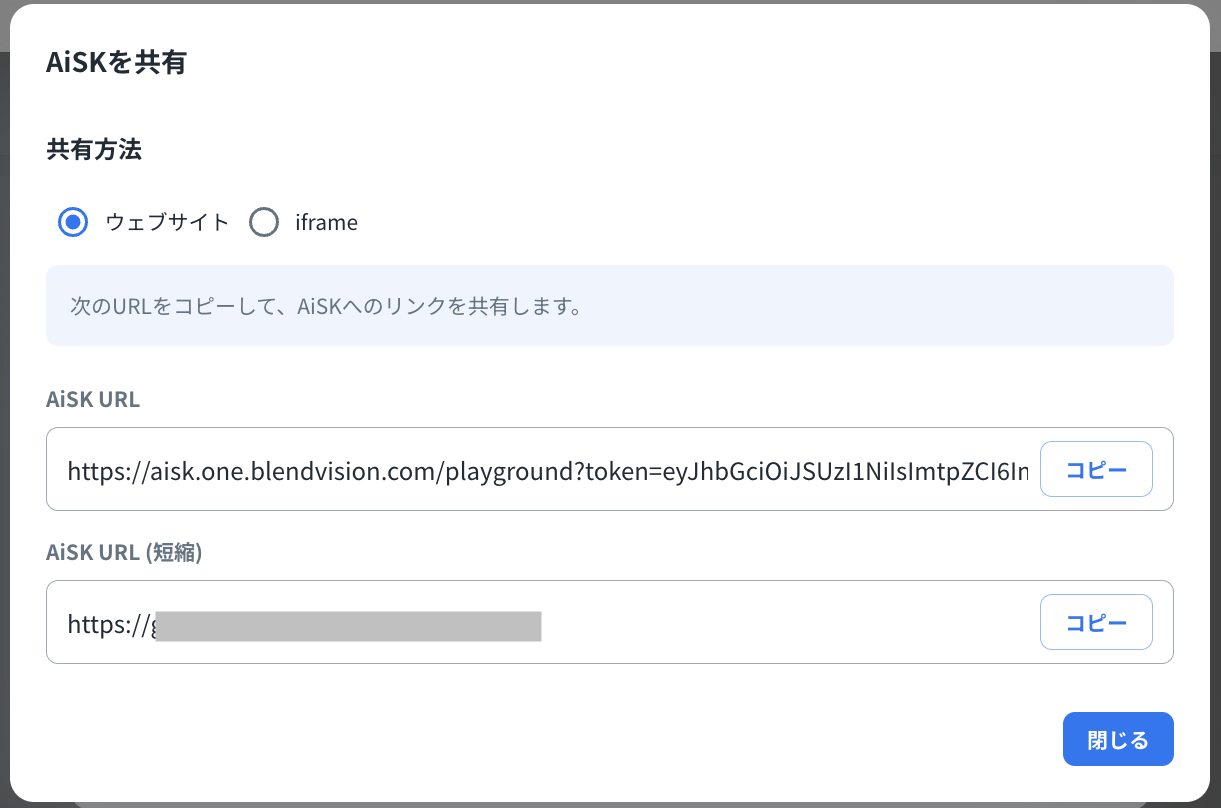Click the iframe option label text
Screen dimensions: 1221x808
click(x=326, y=222)
